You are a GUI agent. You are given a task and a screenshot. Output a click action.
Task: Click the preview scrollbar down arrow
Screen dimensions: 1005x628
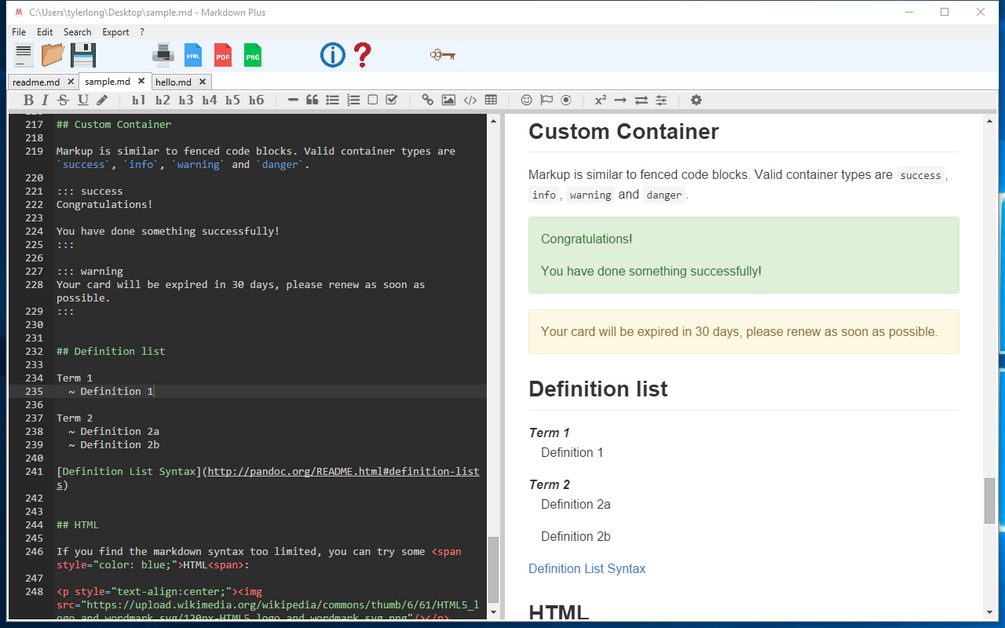pyautogui.click(x=990, y=613)
